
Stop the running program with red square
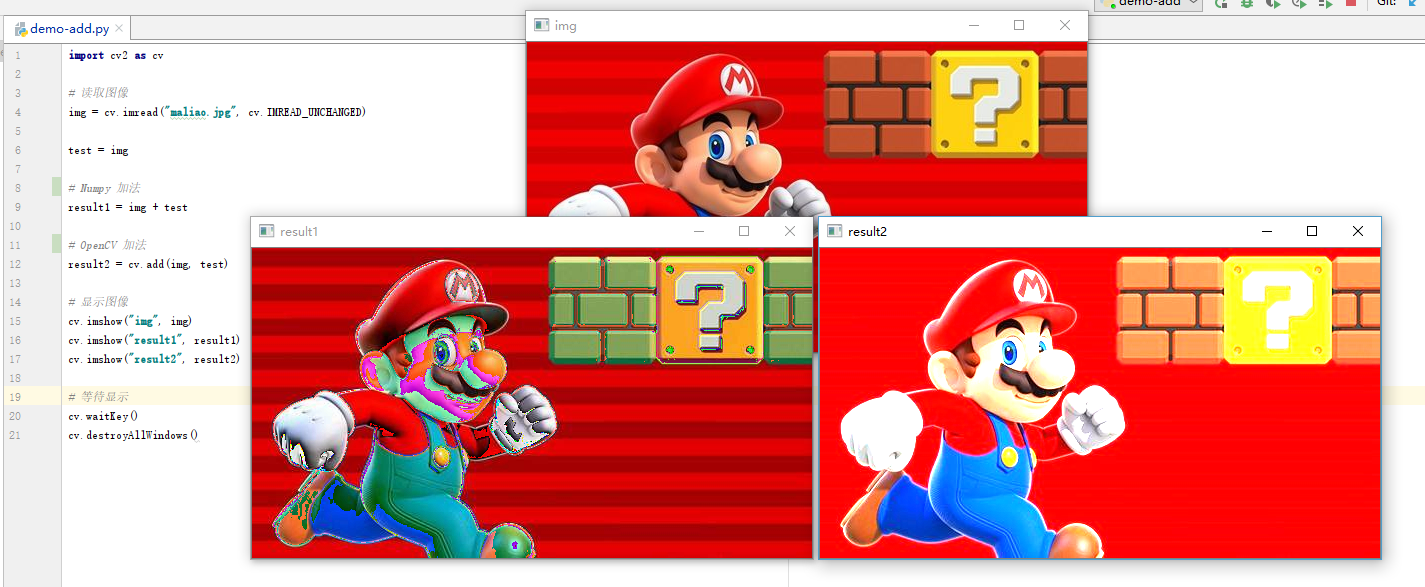coord(1351,3)
